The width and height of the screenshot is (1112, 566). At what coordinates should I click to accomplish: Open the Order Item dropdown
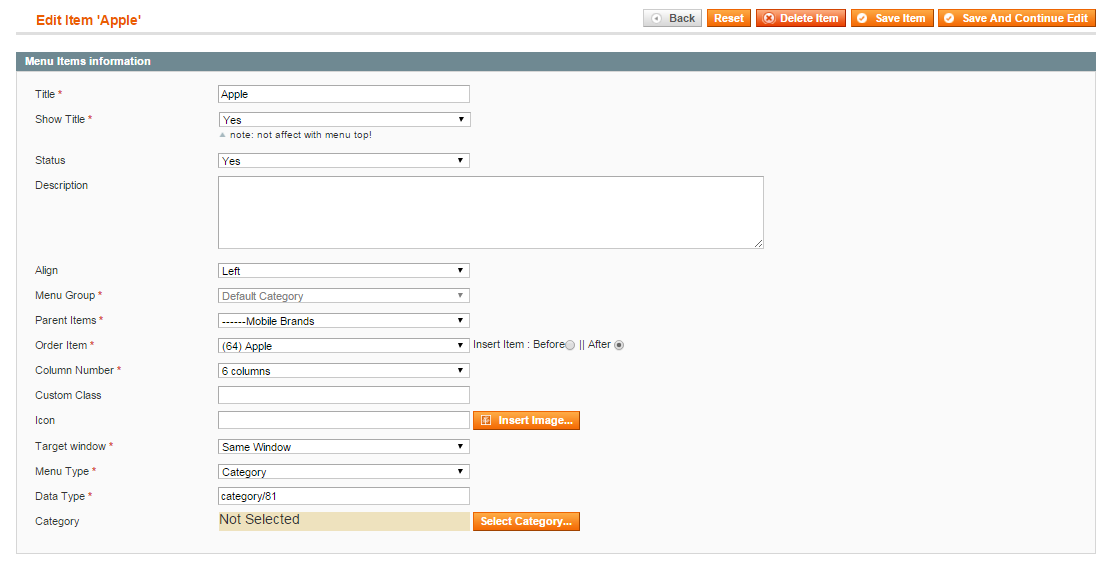[x=344, y=346]
